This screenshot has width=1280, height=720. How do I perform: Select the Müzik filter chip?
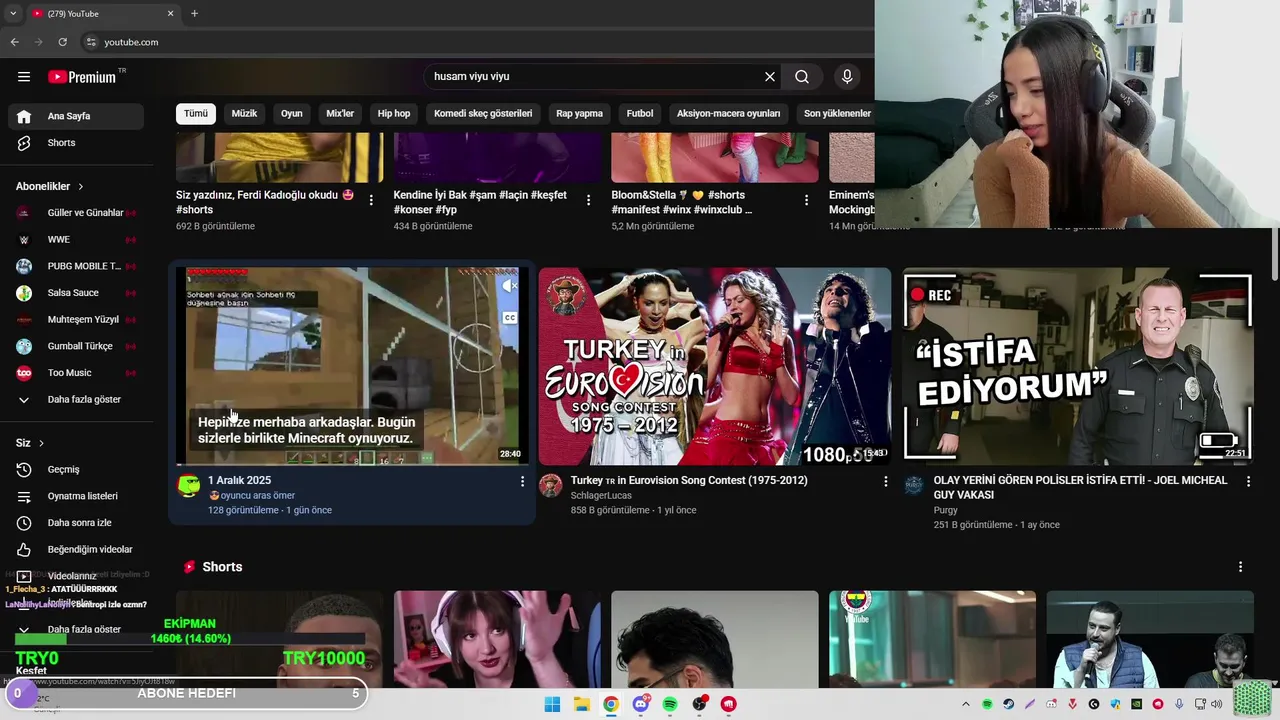coord(244,113)
